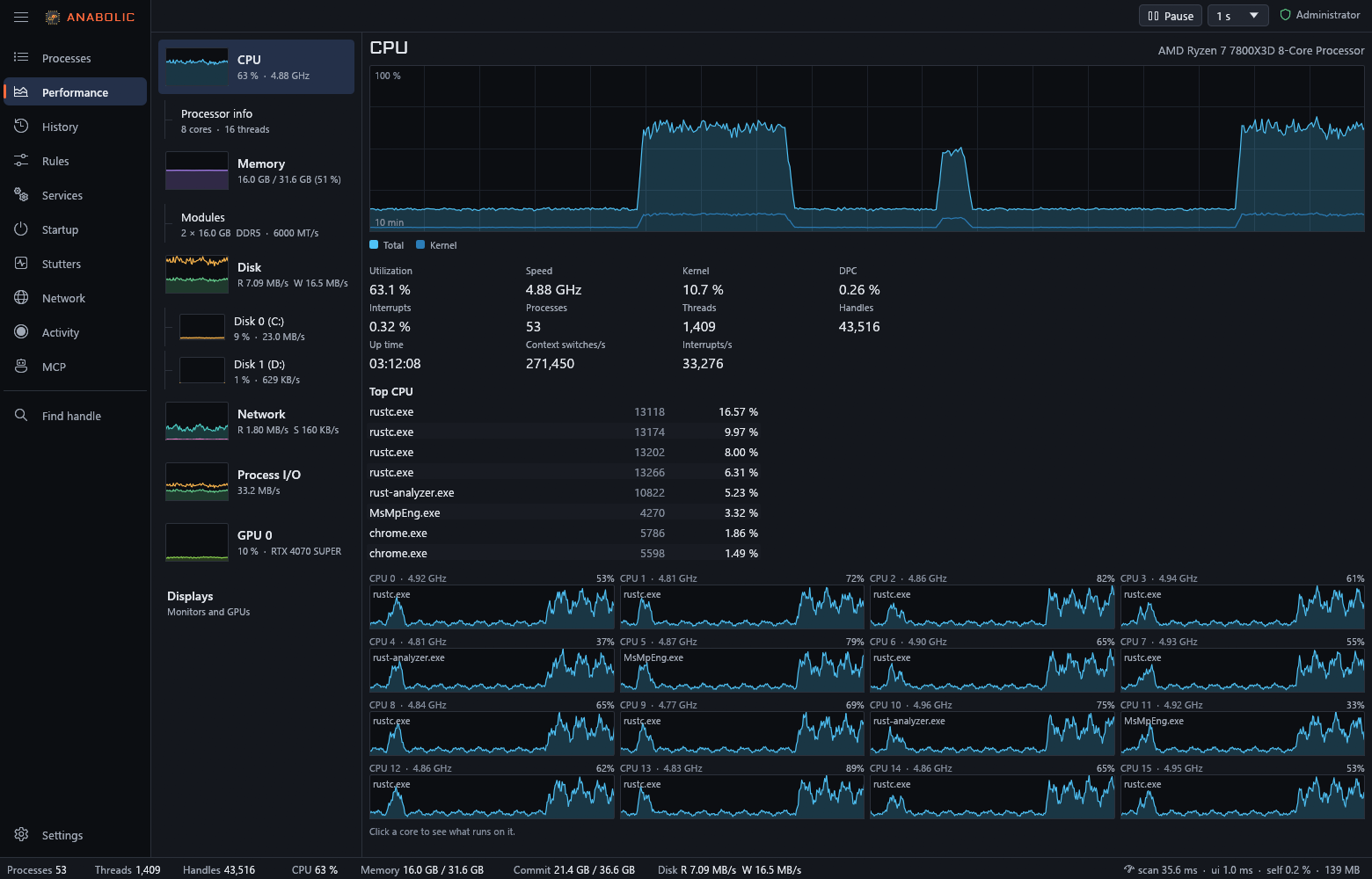Click the Activity circle icon

tap(21, 332)
